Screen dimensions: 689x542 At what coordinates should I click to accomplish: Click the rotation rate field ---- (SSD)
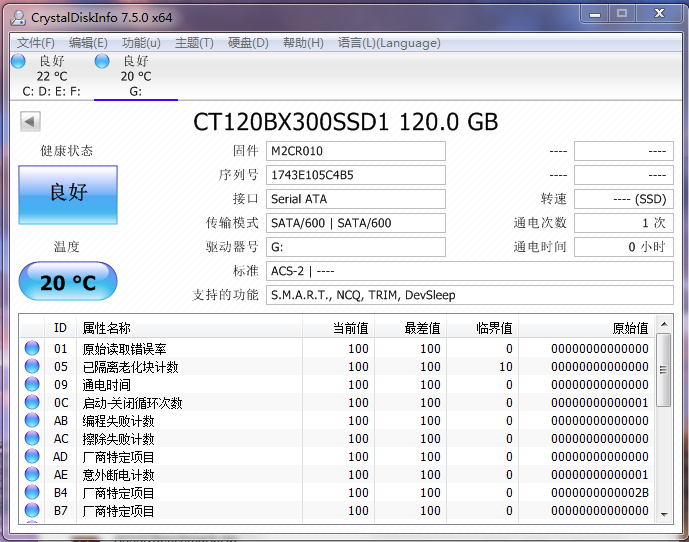pos(624,199)
